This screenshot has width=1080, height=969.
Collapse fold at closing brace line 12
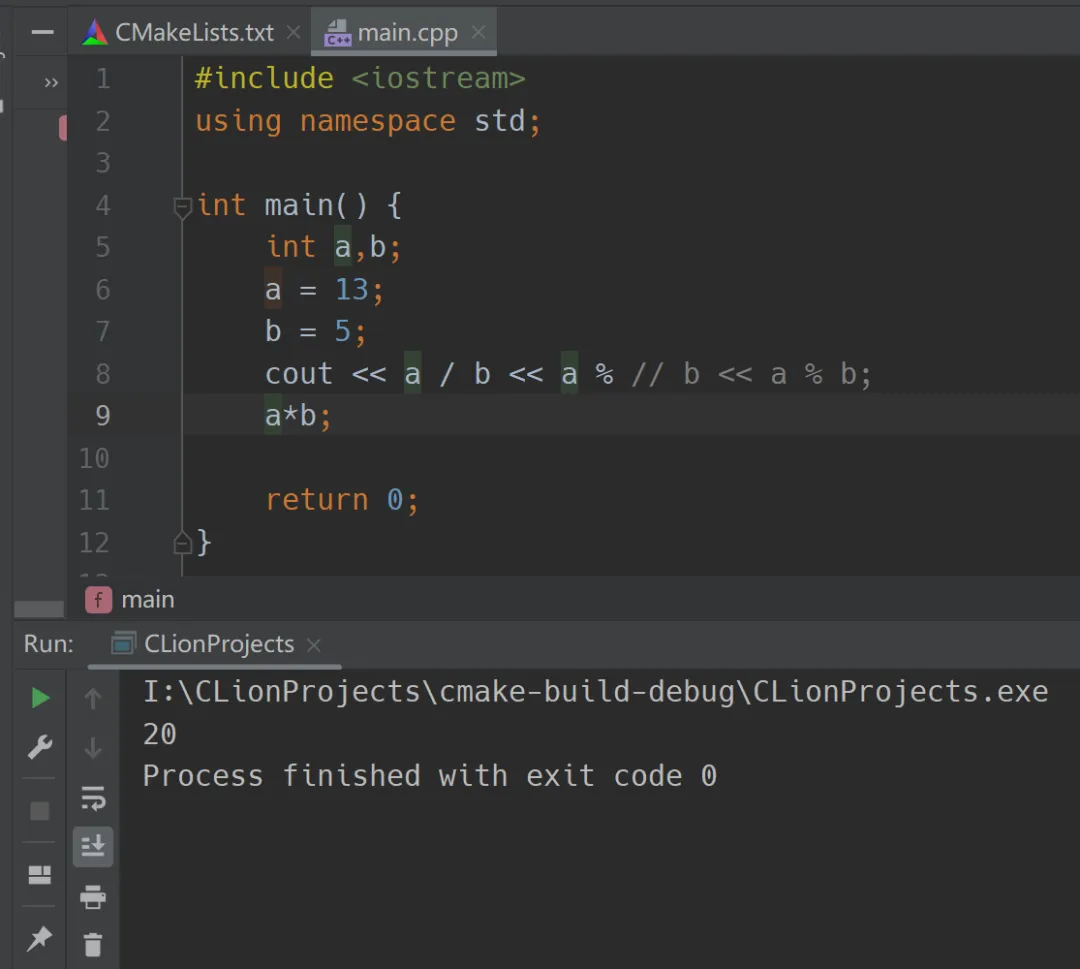tap(182, 543)
